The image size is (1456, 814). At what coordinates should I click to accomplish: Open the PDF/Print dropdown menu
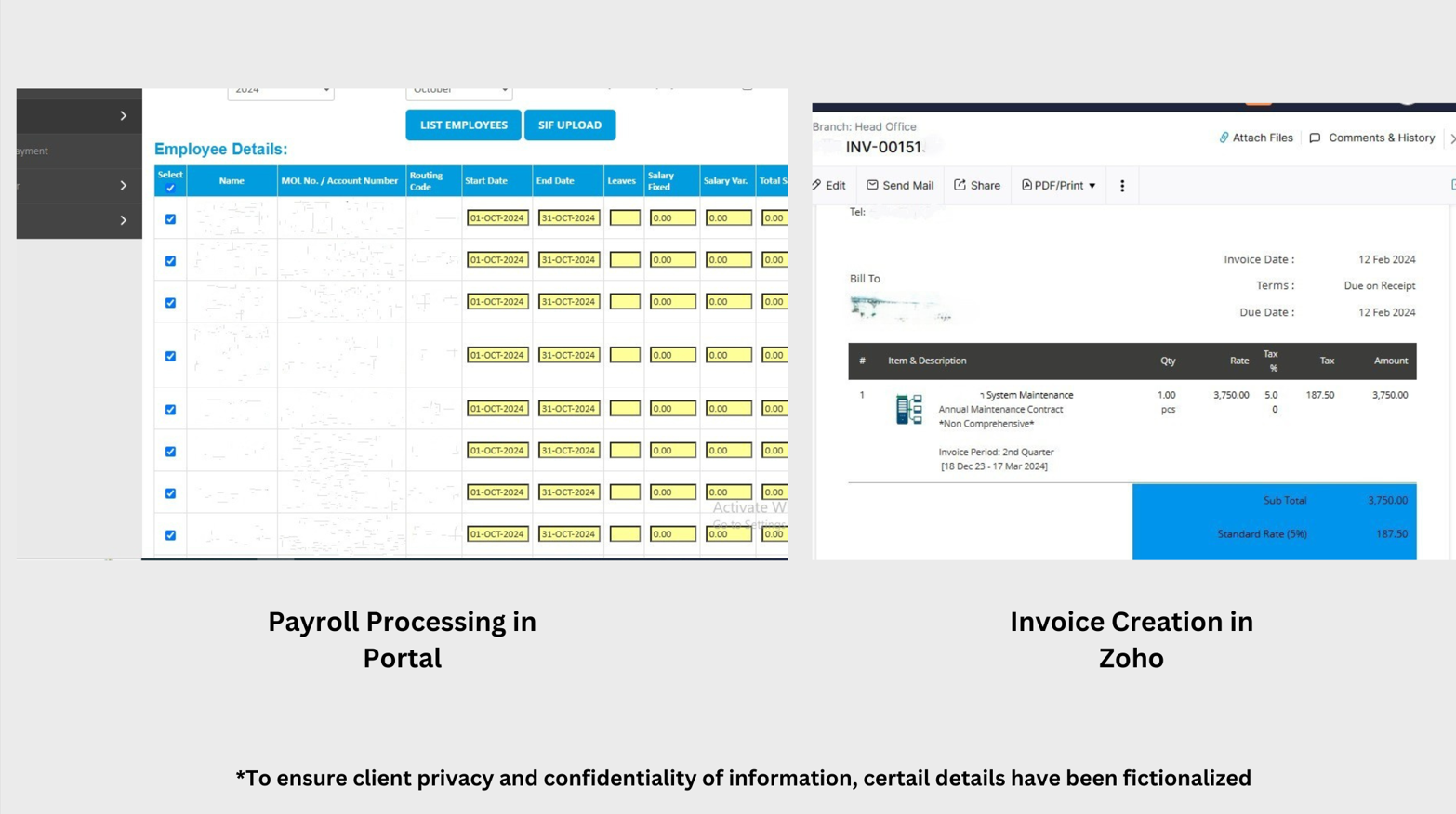click(x=1058, y=186)
